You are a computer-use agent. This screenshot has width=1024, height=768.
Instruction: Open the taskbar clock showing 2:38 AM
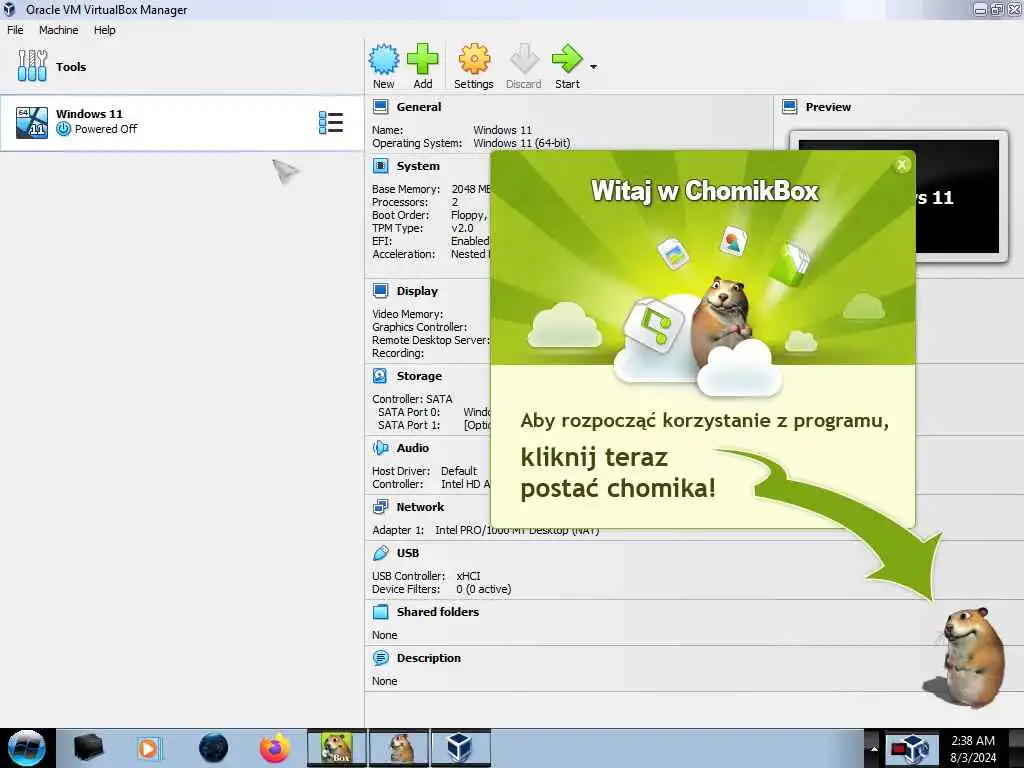click(x=973, y=749)
